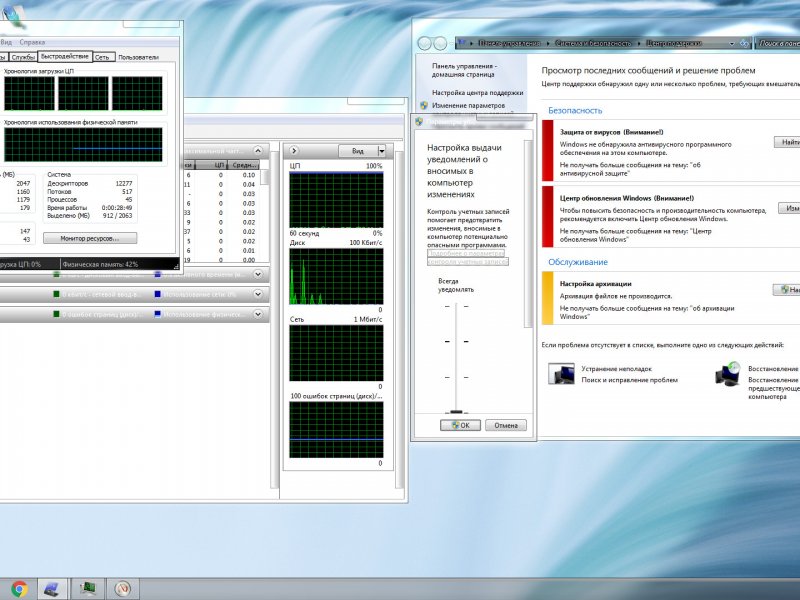The width and height of the screenshot is (800, 600).
Task: Click the blue network usage legend square
Action: click(x=158, y=294)
